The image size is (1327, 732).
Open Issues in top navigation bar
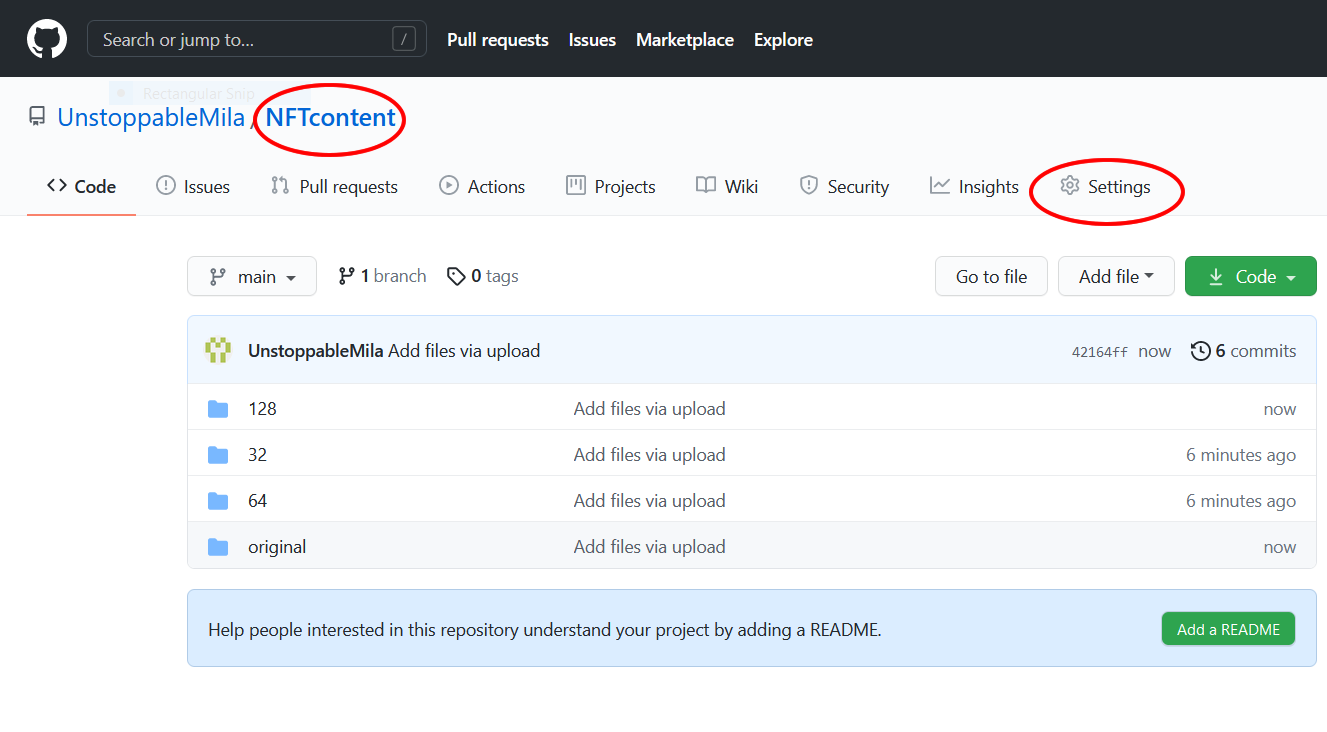tap(592, 40)
